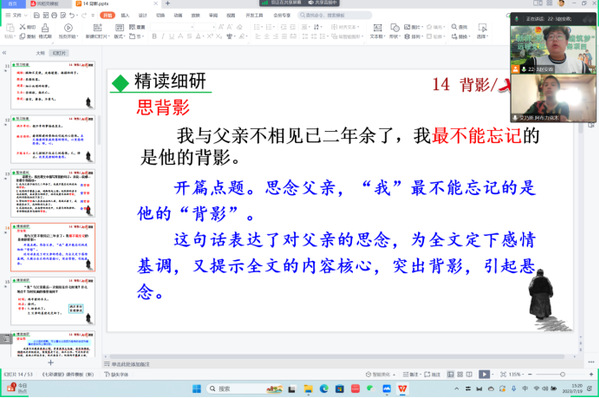Screen dimensions: 599x398
Task: Click the Shapes tool icon
Action: tap(395, 28)
